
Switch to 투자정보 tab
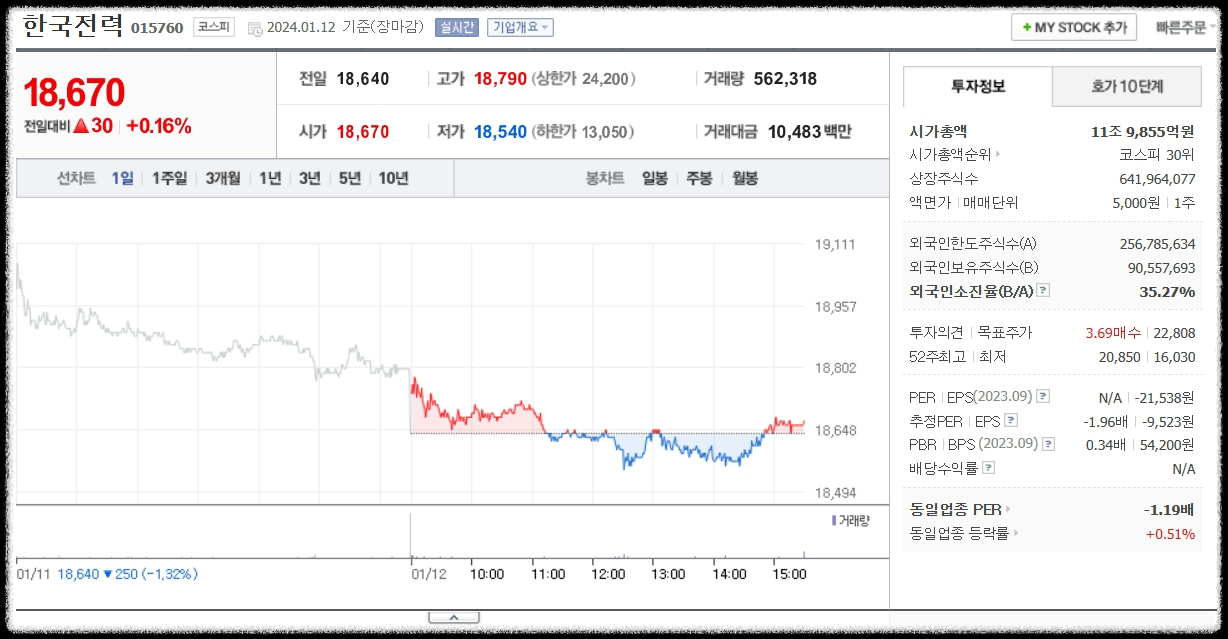[x=978, y=87]
